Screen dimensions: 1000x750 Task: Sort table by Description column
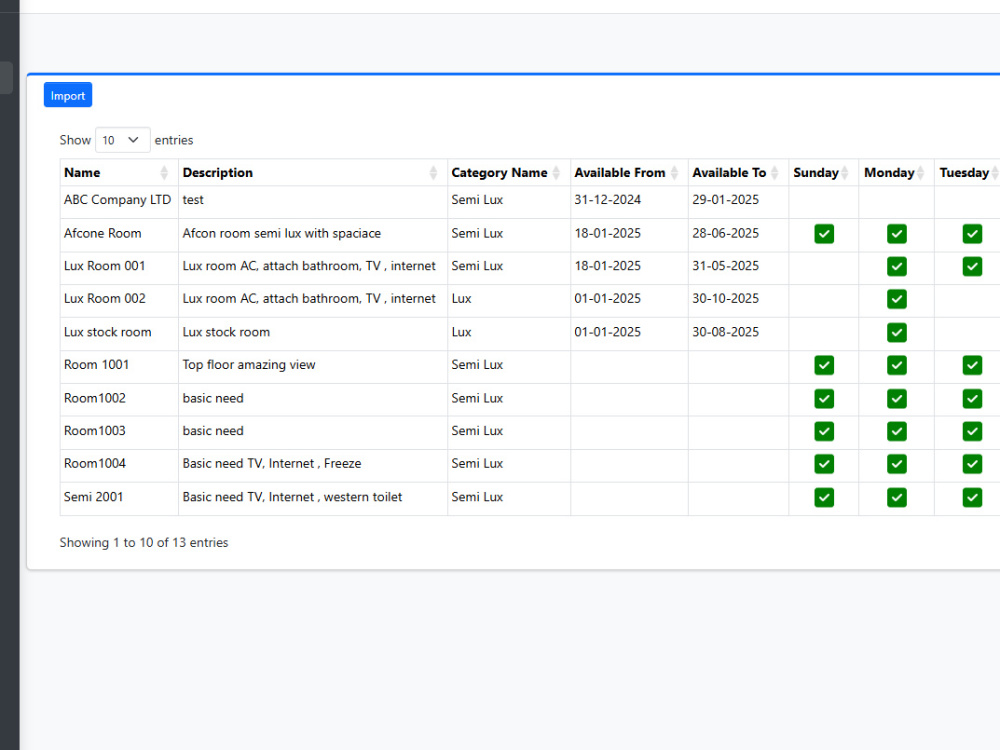(x=312, y=172)
